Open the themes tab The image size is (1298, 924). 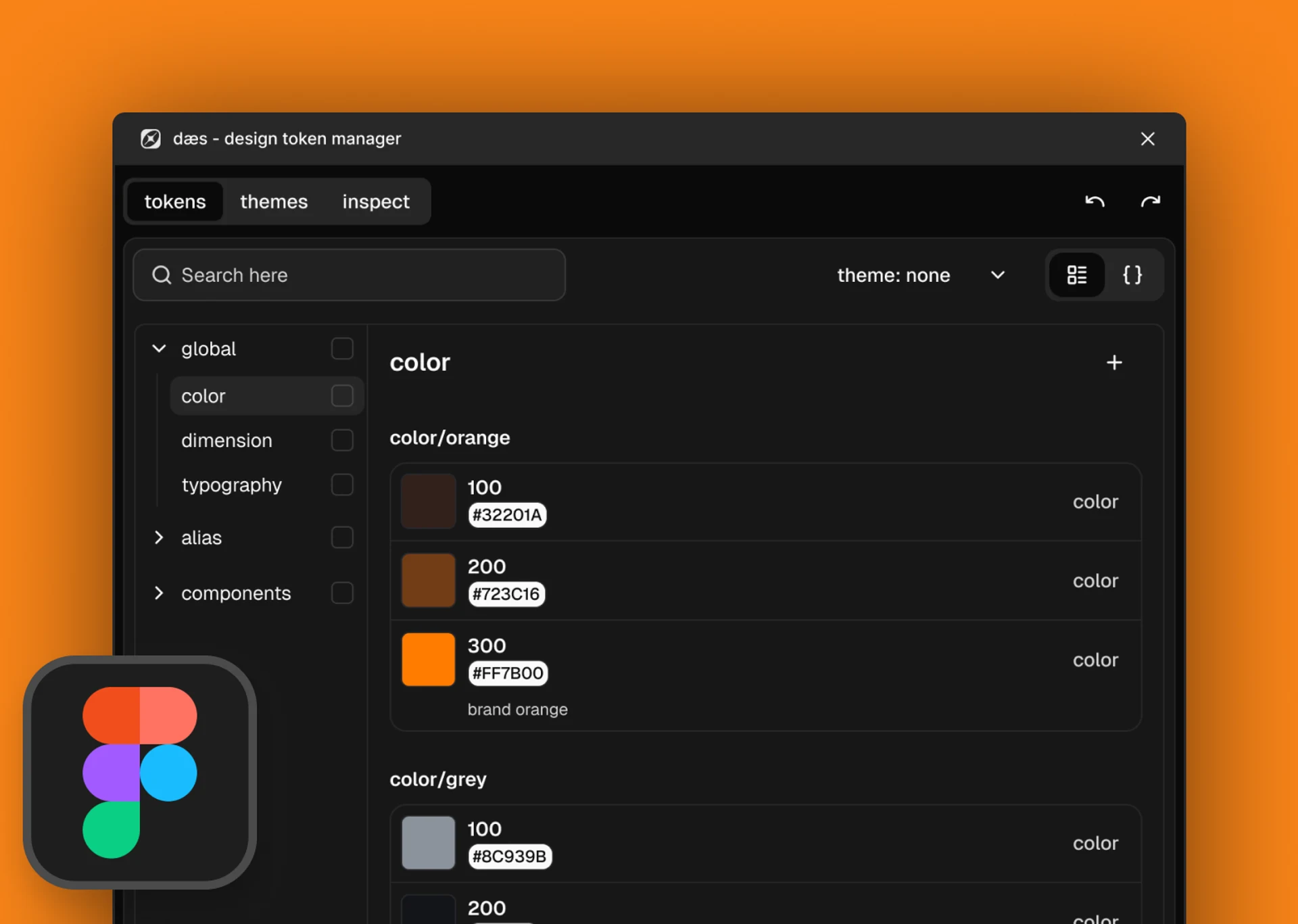click(274, 201)
